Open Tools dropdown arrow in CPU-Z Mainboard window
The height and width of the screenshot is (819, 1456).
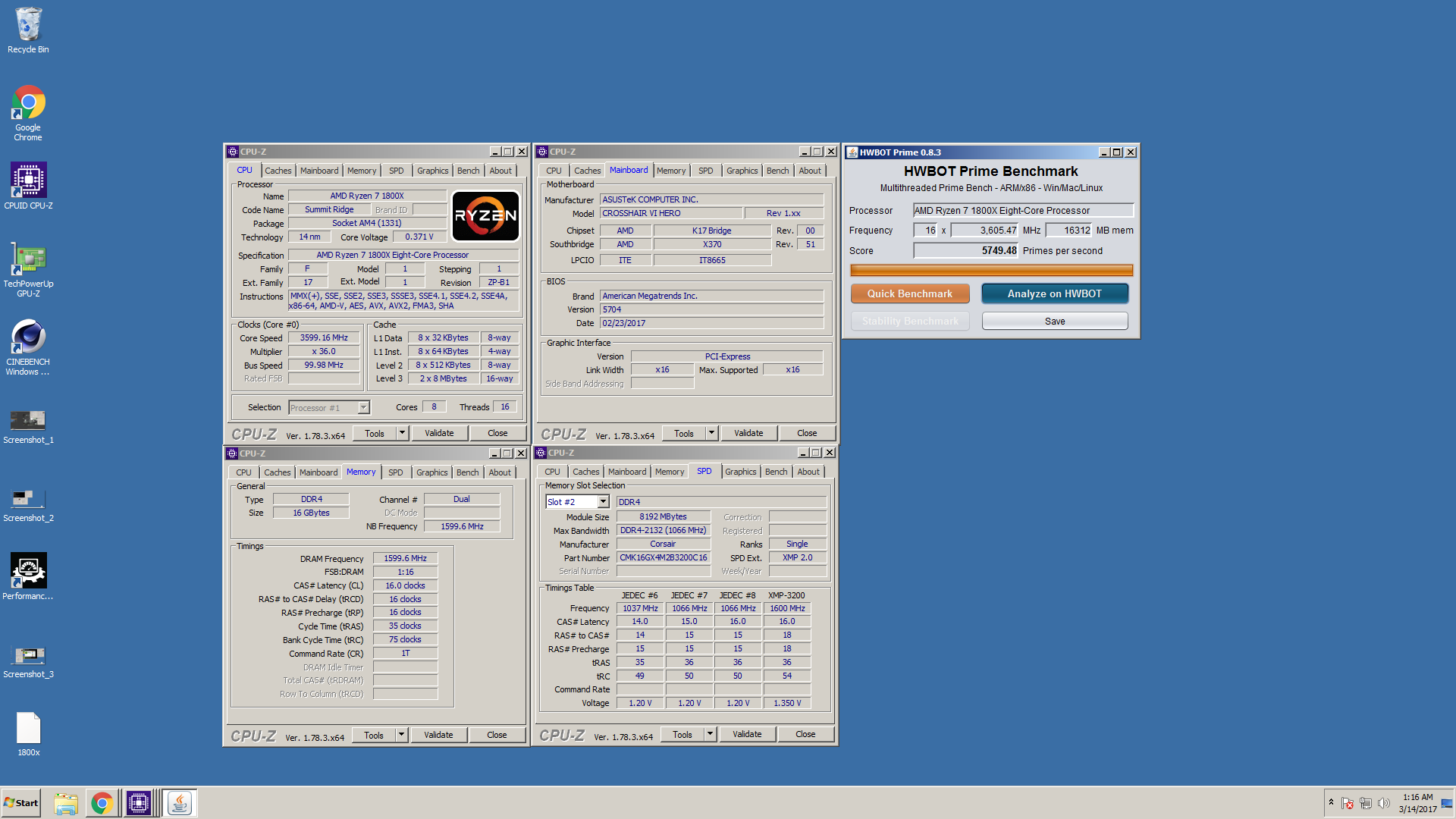click(711, 433)
